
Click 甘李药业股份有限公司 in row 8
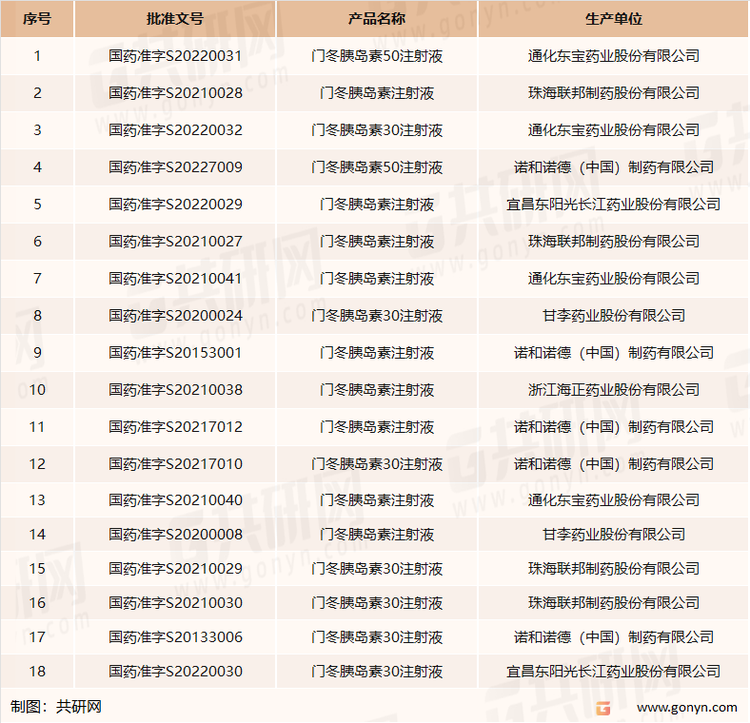point(614,316)
